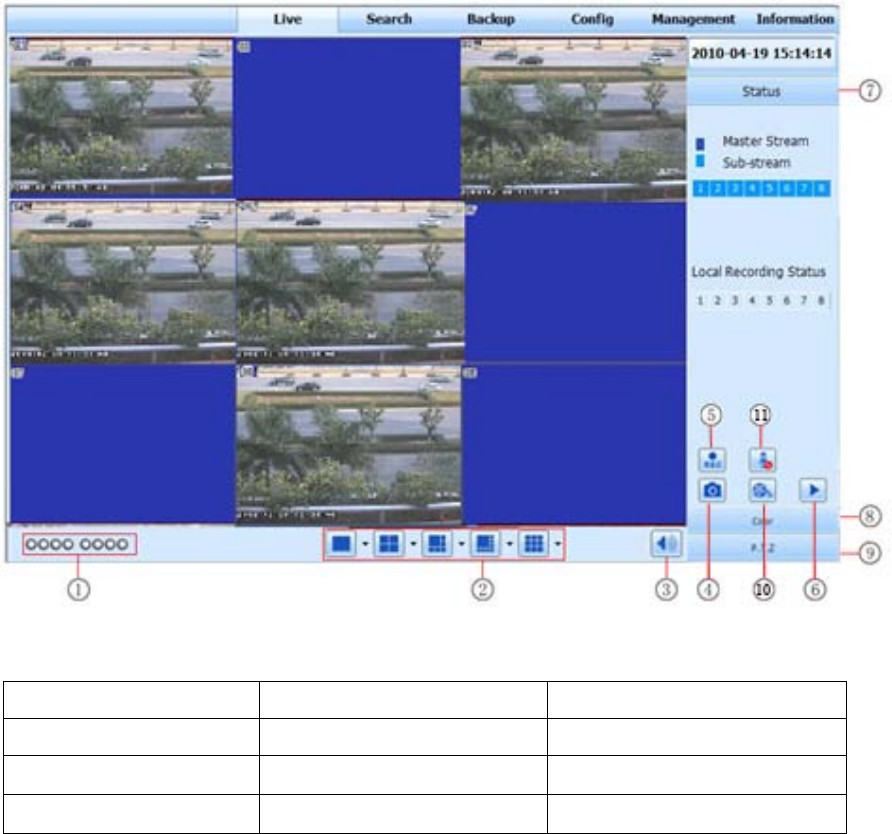Click the Local Recording Status heading

758,272
